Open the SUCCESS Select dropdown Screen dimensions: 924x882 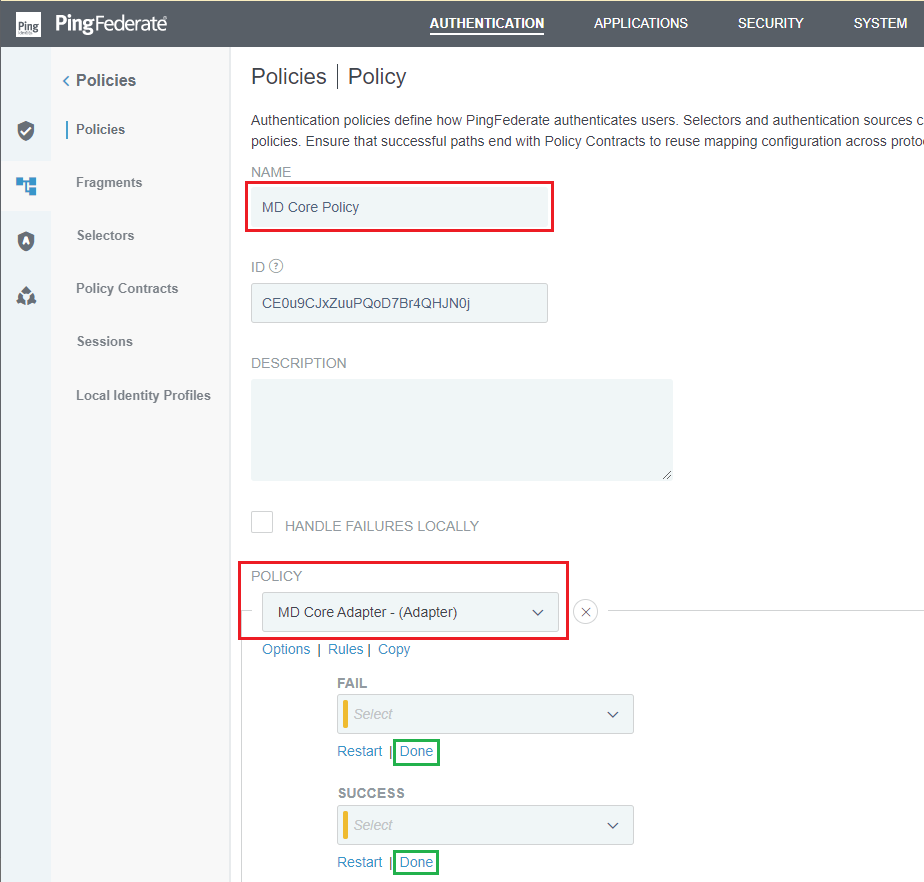pos(485,825)
